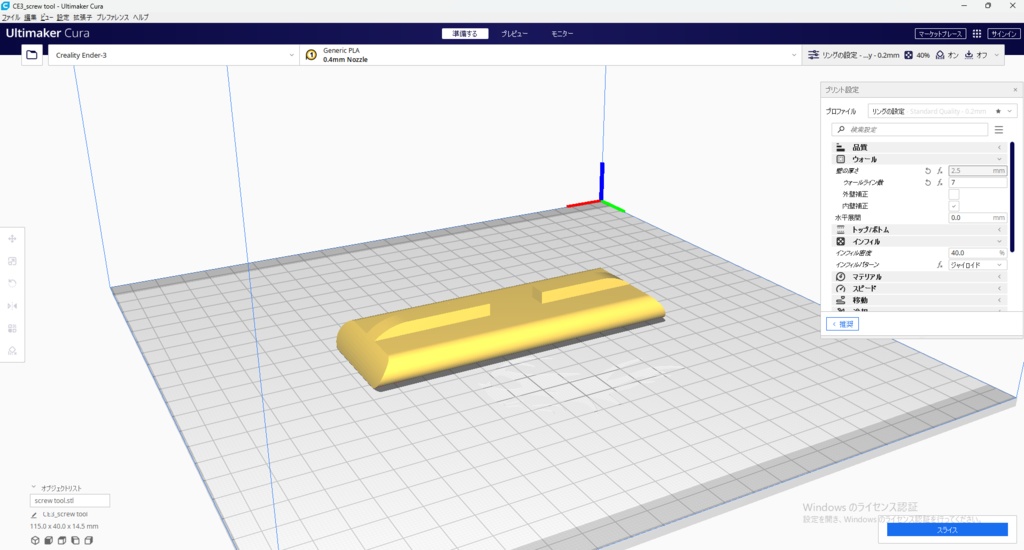
Task: Collapse the ウォール settings category
Action: pyautogui.click(x=919, y=159)
